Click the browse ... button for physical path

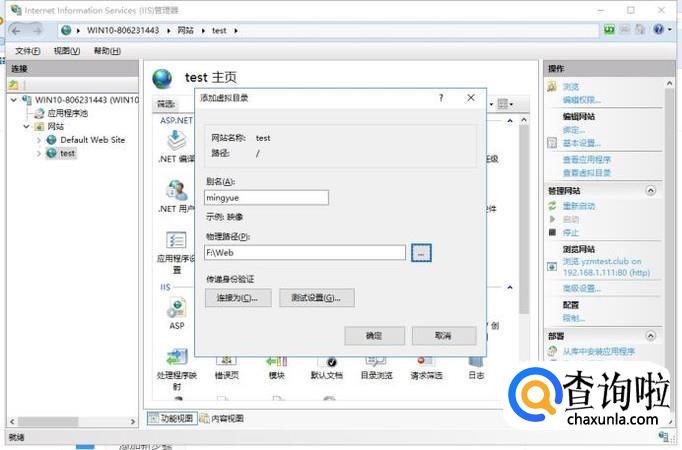click(x=421, y=253)
